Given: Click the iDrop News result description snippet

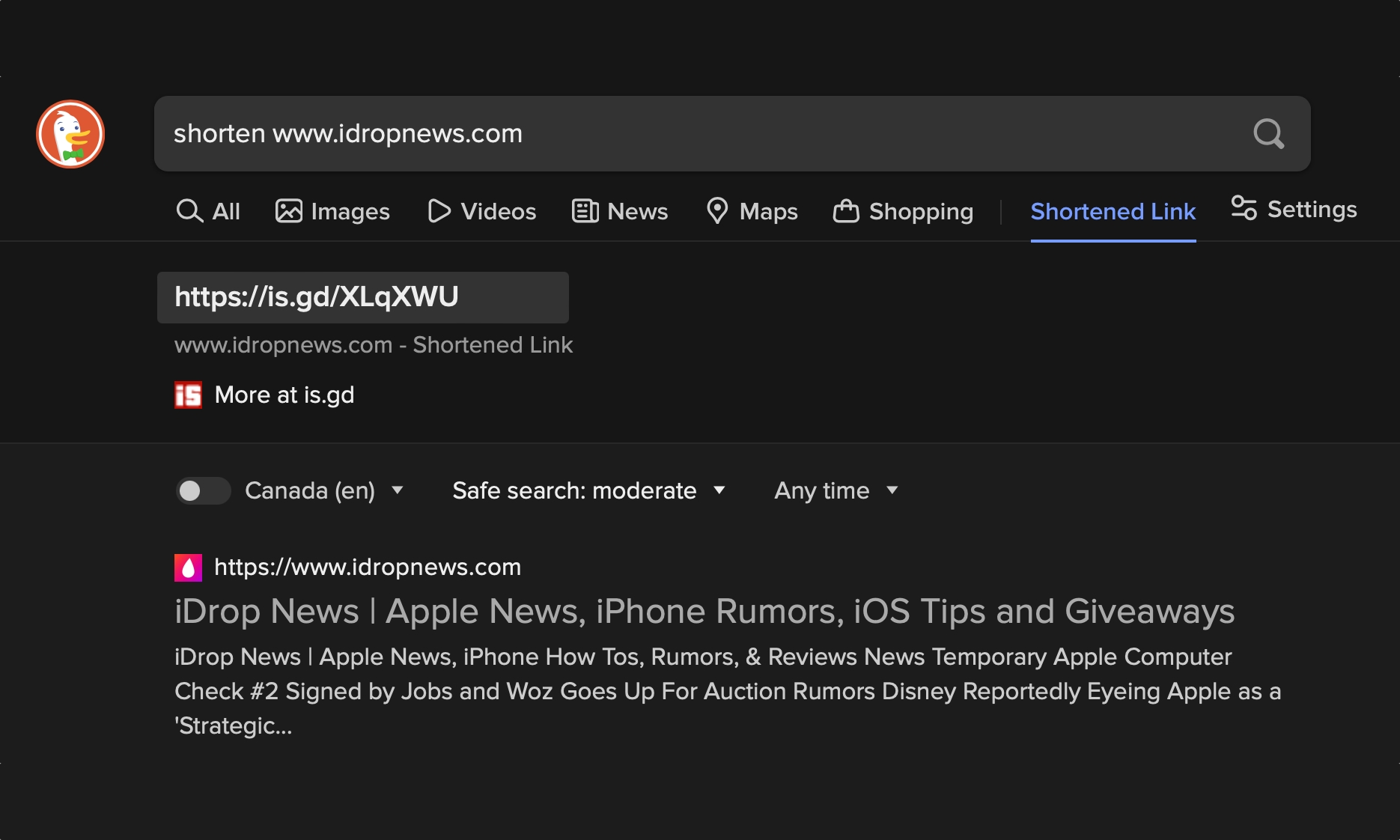Looking at the screenshot, I should coord(728,691).
